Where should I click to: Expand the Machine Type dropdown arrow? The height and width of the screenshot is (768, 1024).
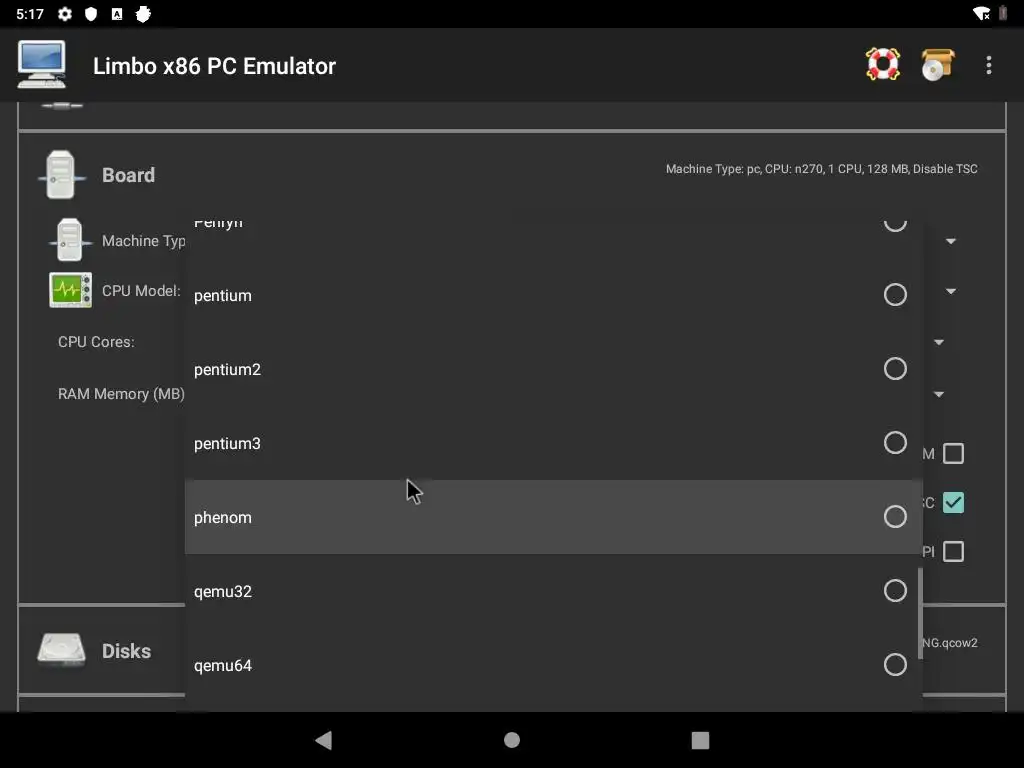951,241
